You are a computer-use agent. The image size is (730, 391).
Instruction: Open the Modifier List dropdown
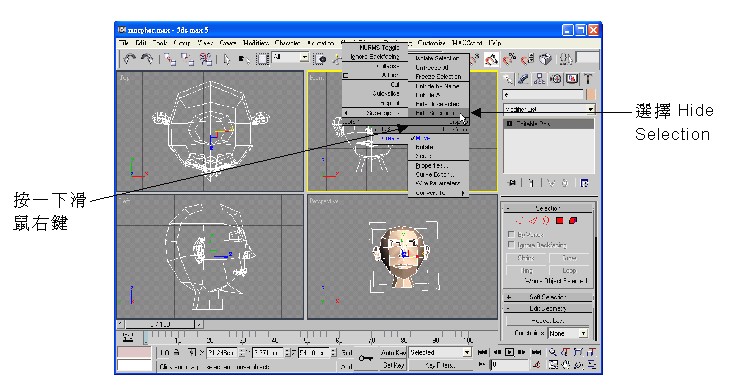tap(549, 109)
